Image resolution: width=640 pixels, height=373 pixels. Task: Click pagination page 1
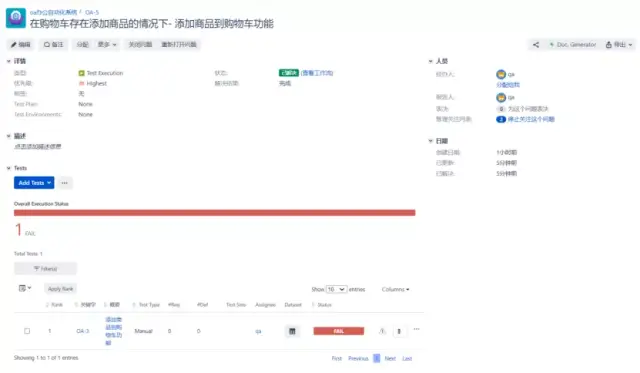pyautogui.click(x=376, y=358)
